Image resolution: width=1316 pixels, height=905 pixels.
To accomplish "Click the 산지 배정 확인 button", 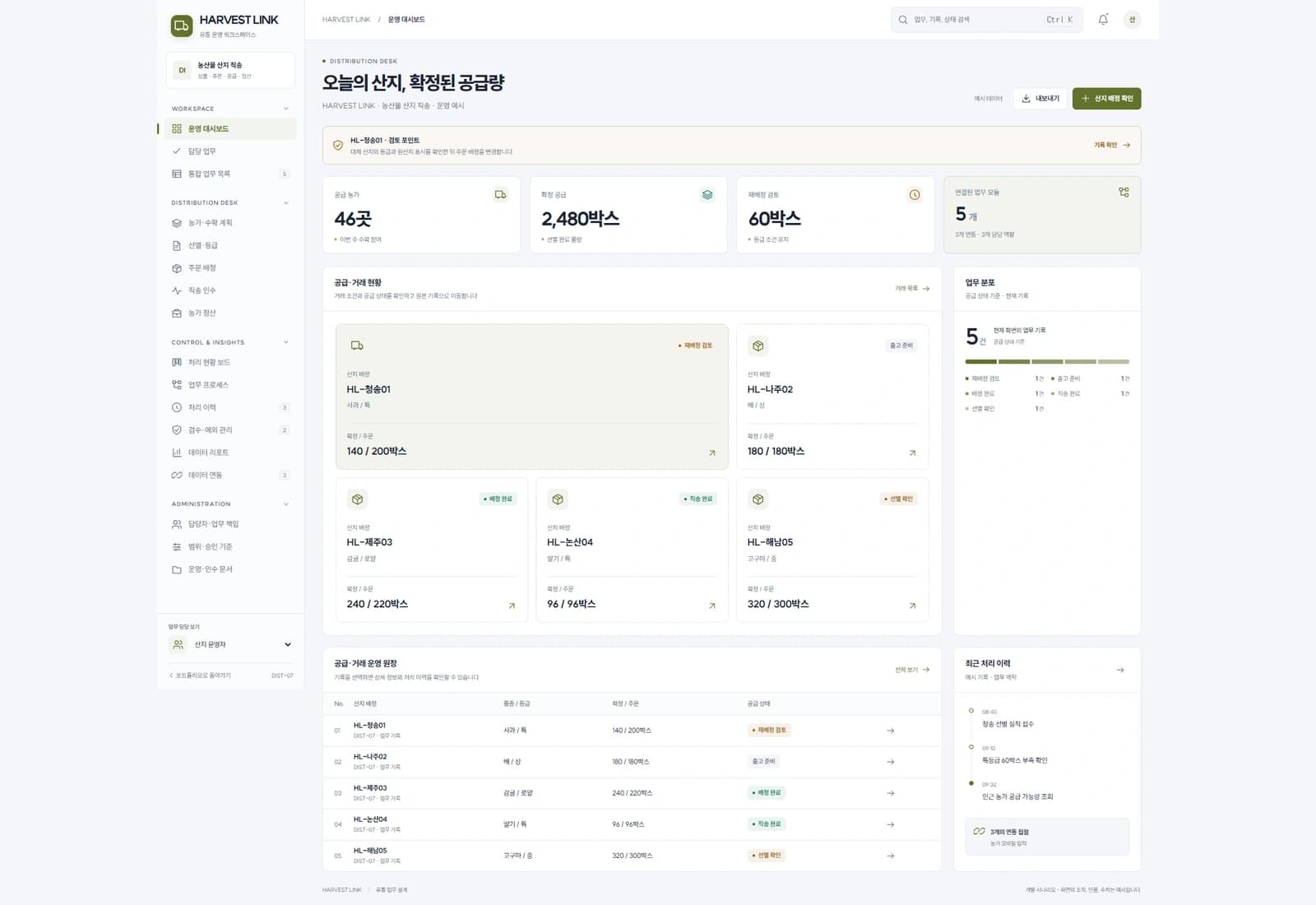I will coord(1107,99).
